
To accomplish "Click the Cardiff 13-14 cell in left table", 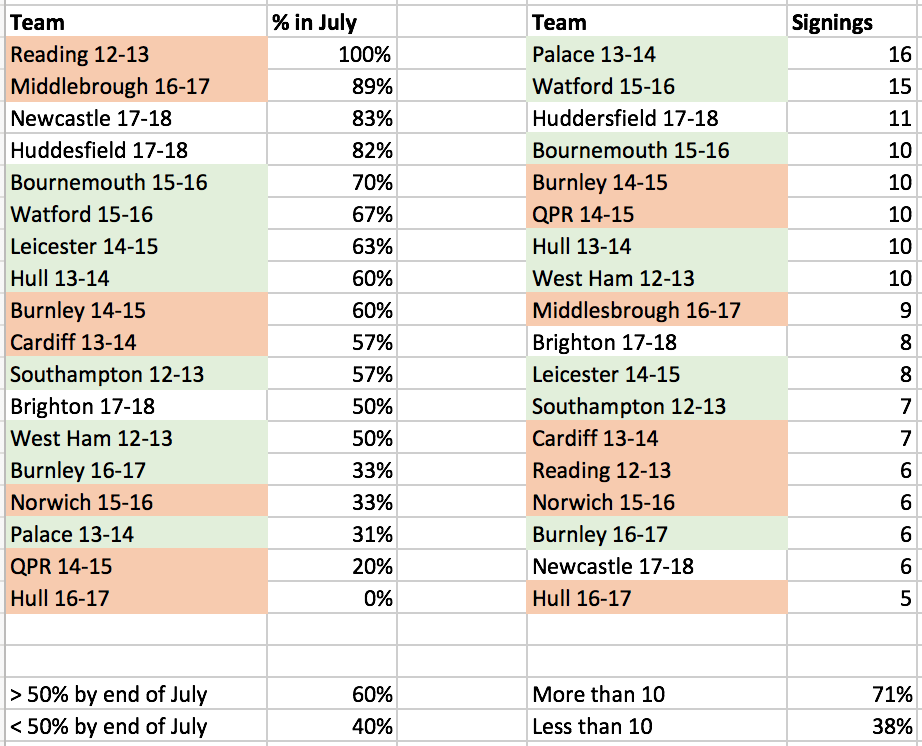I will 136,342.
